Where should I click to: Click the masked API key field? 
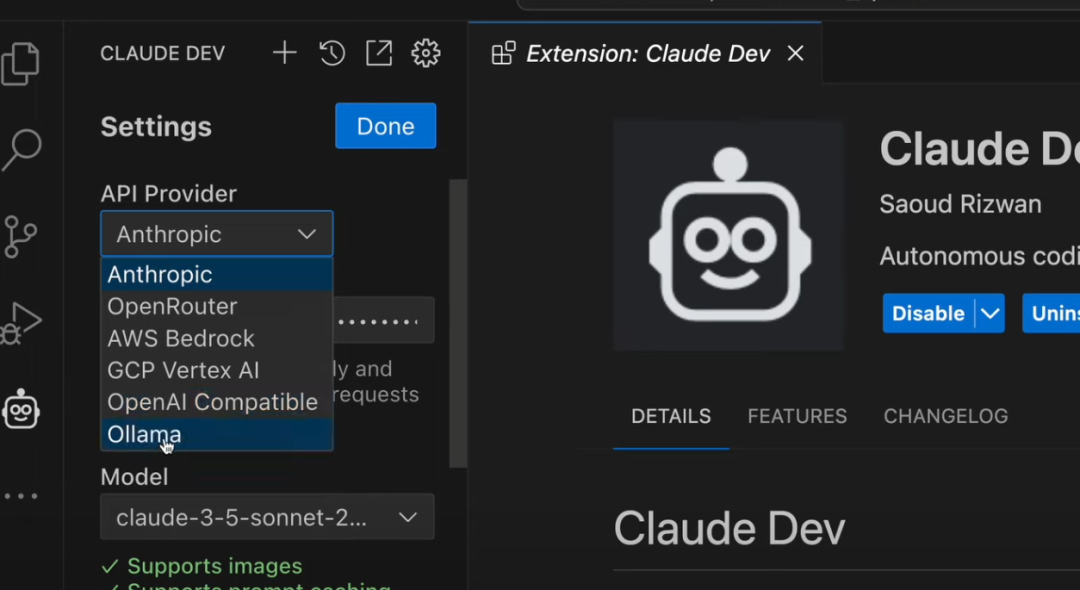pos(384,320)
